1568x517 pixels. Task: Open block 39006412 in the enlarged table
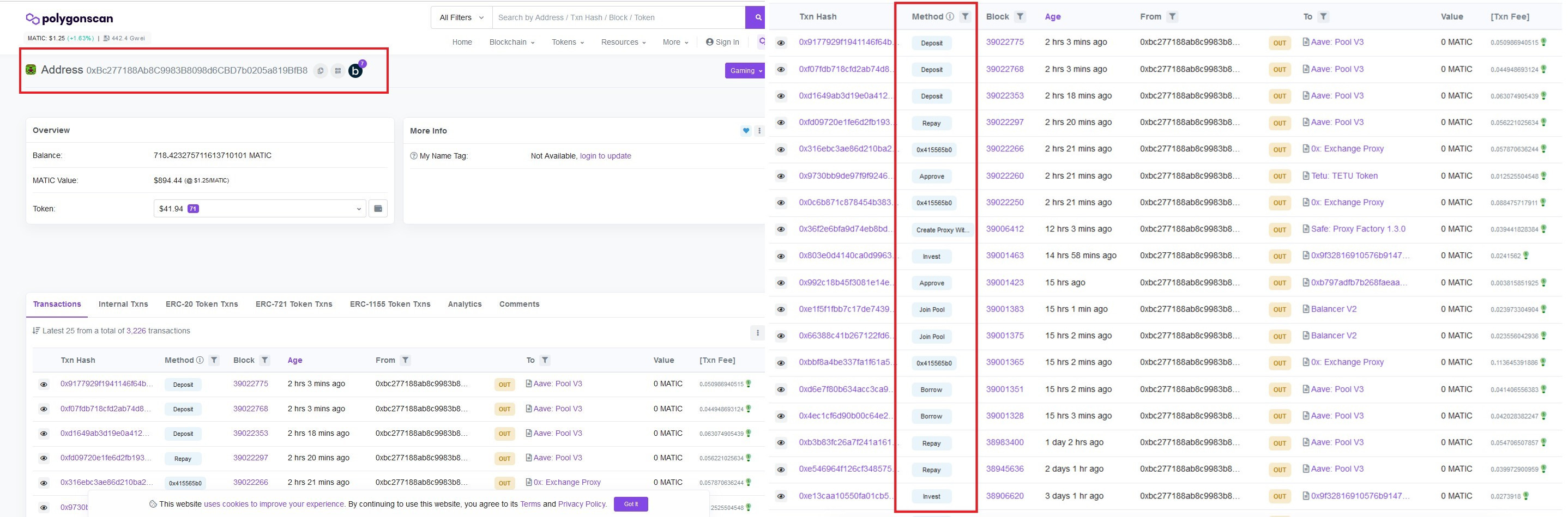[x=1005, y=229]
